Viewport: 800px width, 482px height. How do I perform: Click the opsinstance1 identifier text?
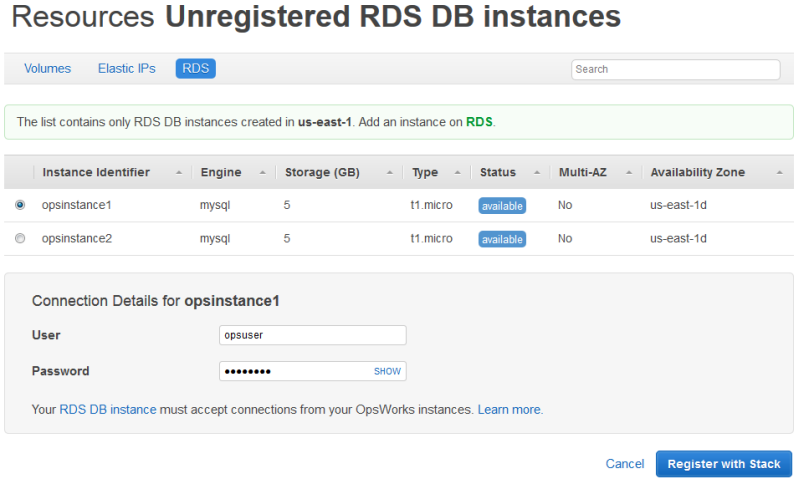tap(77, 205)
